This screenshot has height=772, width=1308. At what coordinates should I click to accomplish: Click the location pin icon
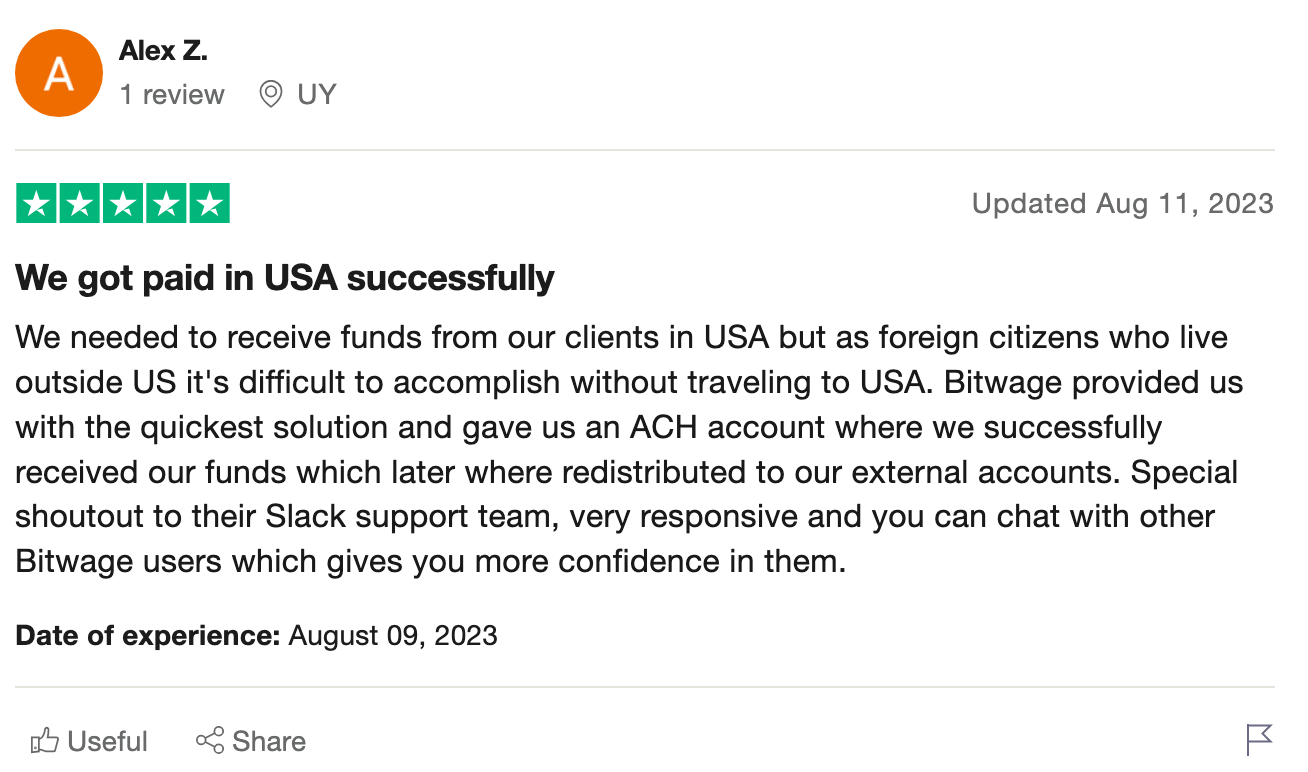click(270, 95)
